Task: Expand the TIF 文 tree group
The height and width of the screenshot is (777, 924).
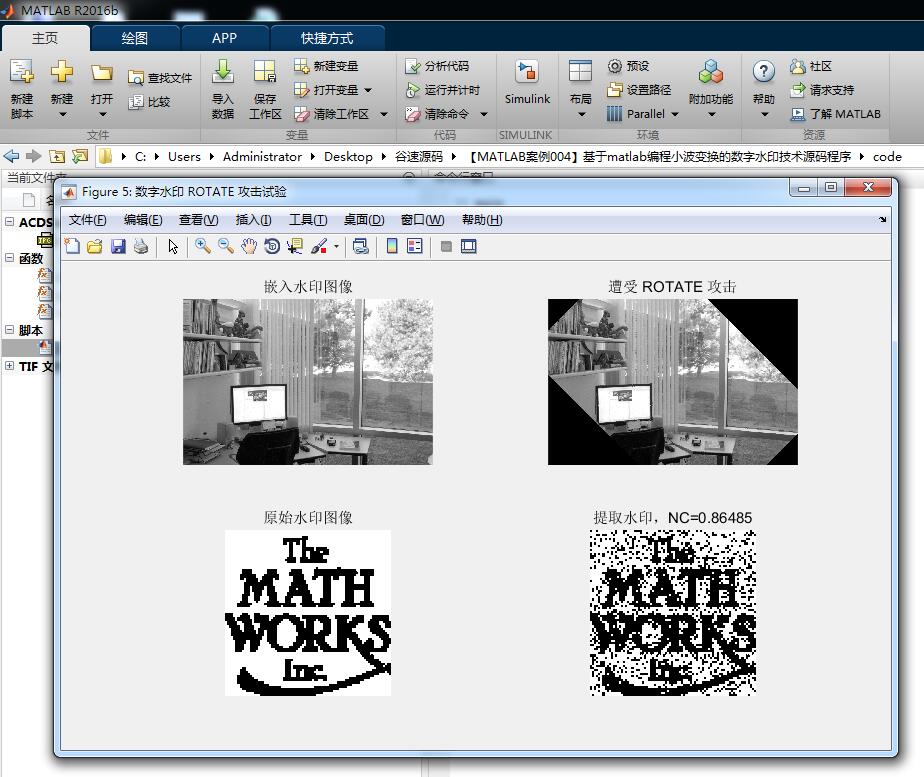Action: (9, 365)
